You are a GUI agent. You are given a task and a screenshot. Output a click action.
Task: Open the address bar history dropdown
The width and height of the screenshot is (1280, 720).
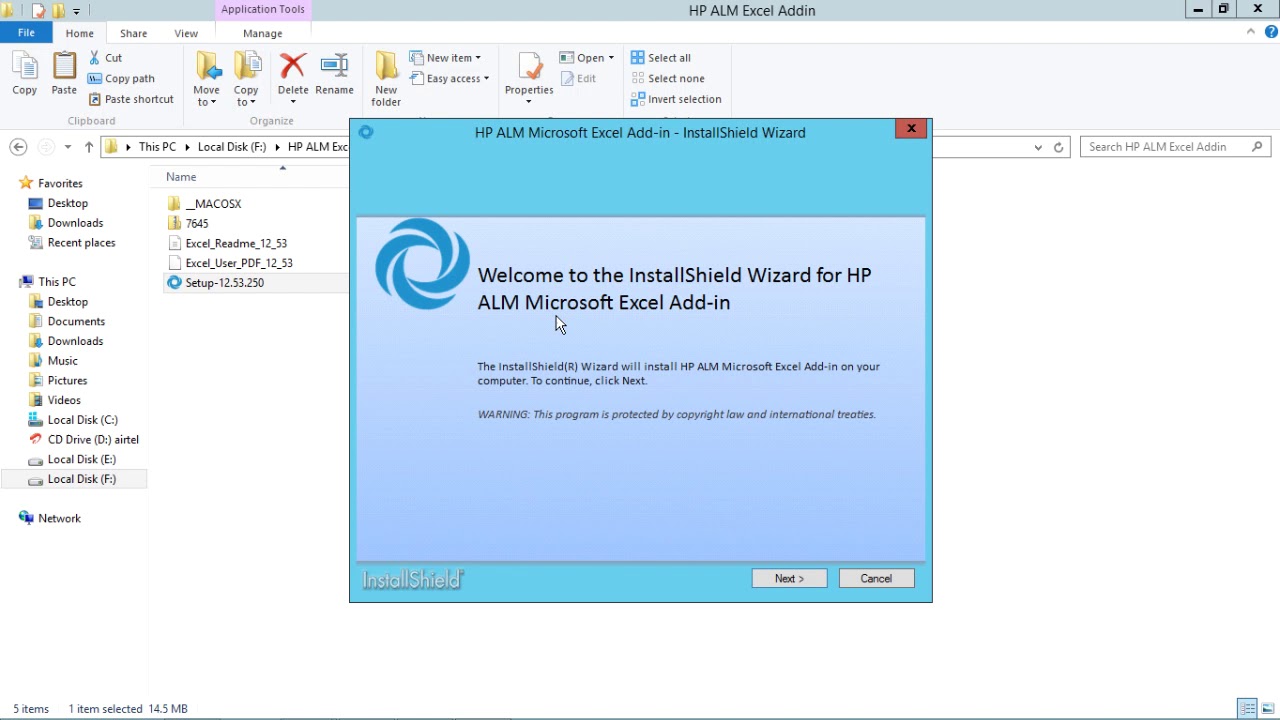(x=1038, y=147)
